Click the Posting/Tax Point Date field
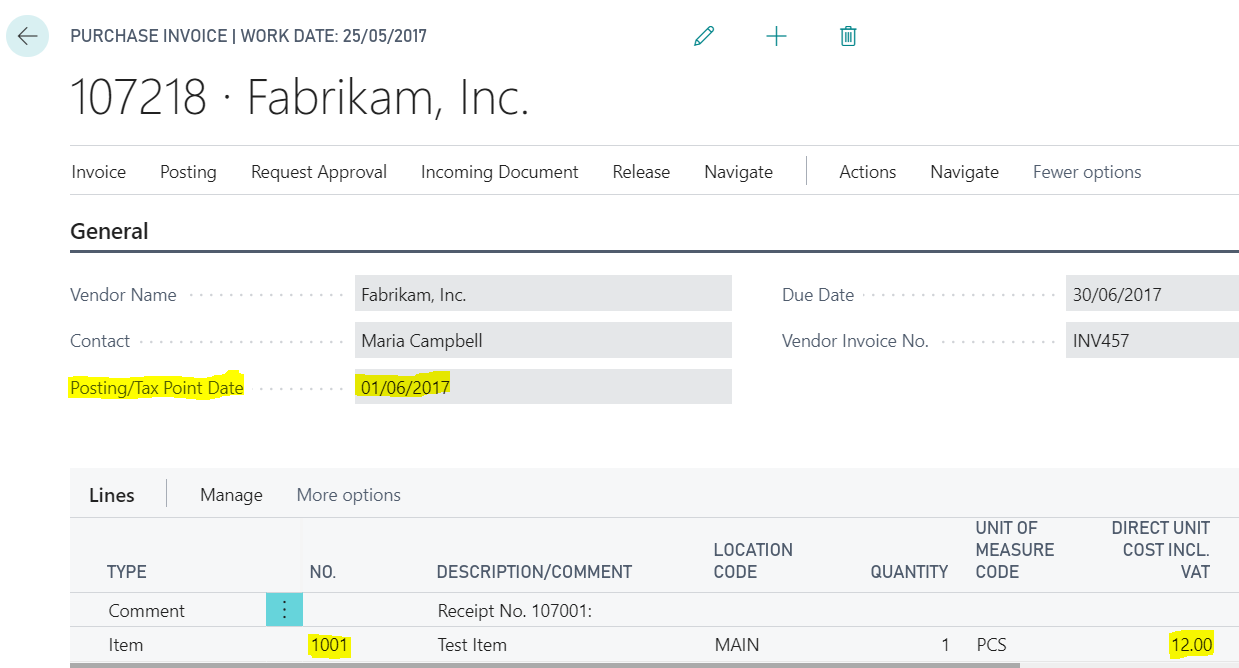Screen dimensions: 1239x668 point(542,387)
